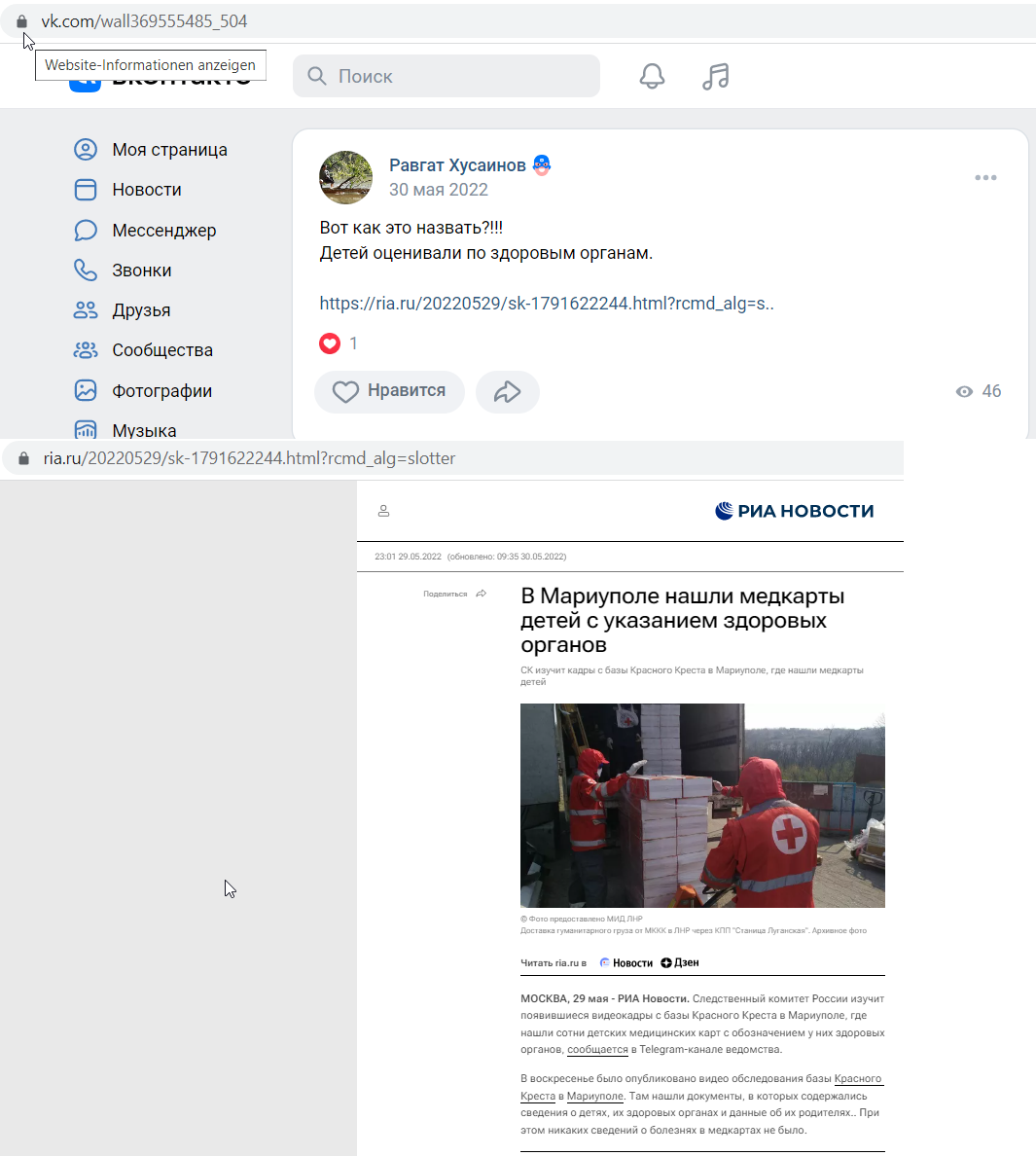Screen dimensions: 1036x1156
Task: Click the emoji badge next to Равгат Хусаинов
Action: [542, 165]
